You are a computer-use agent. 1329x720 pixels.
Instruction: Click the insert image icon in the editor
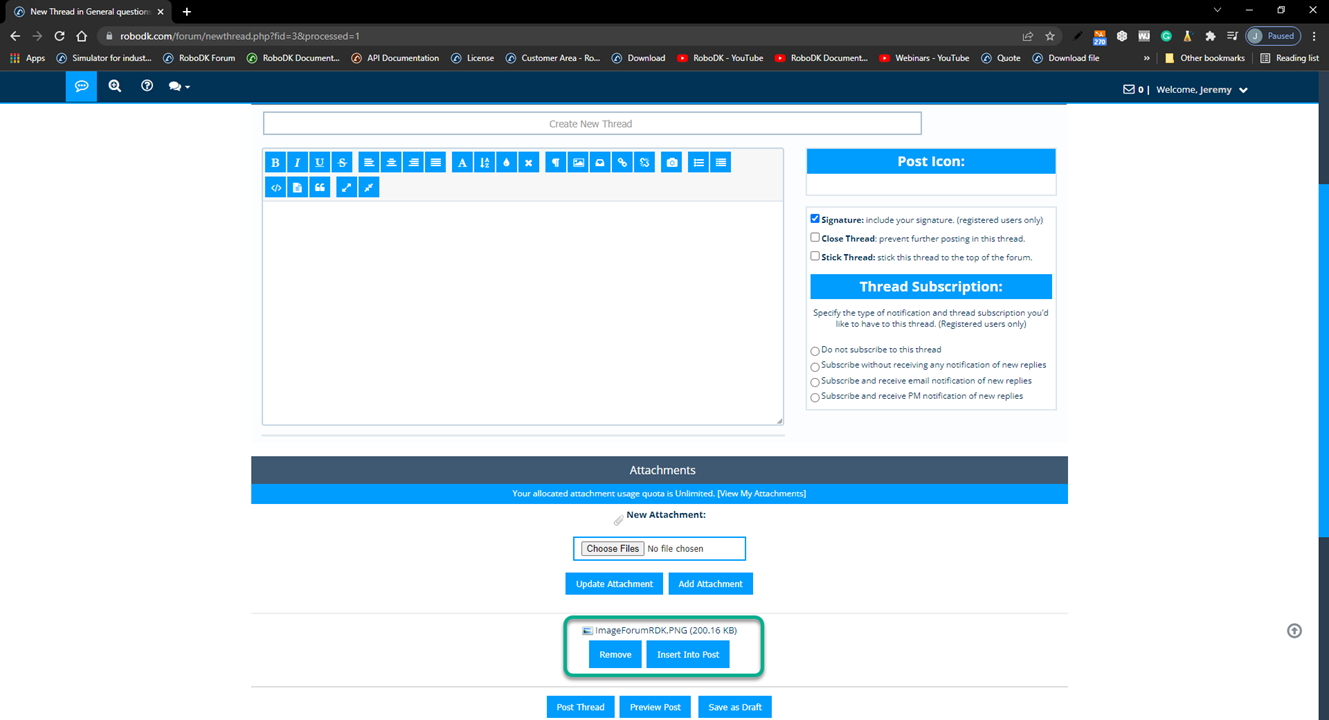pos(578,163)
